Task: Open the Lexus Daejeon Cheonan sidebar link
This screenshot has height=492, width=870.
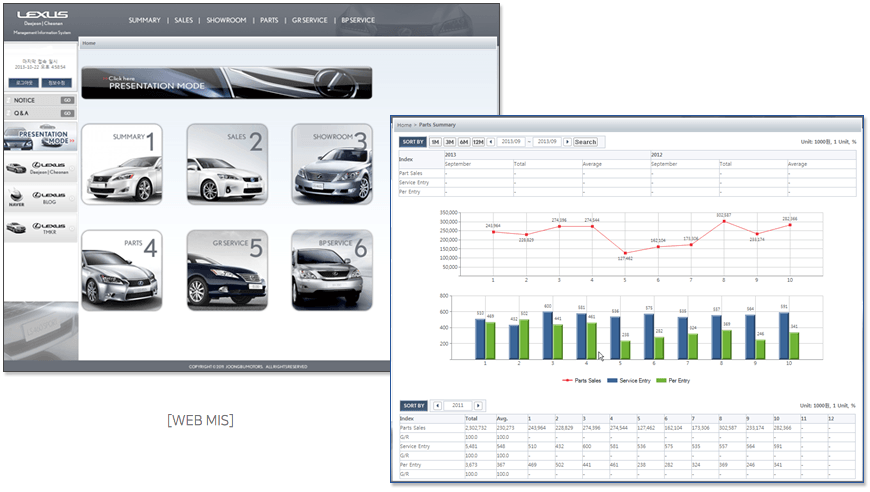Action: pyautogui.click(x=41, y=168)
